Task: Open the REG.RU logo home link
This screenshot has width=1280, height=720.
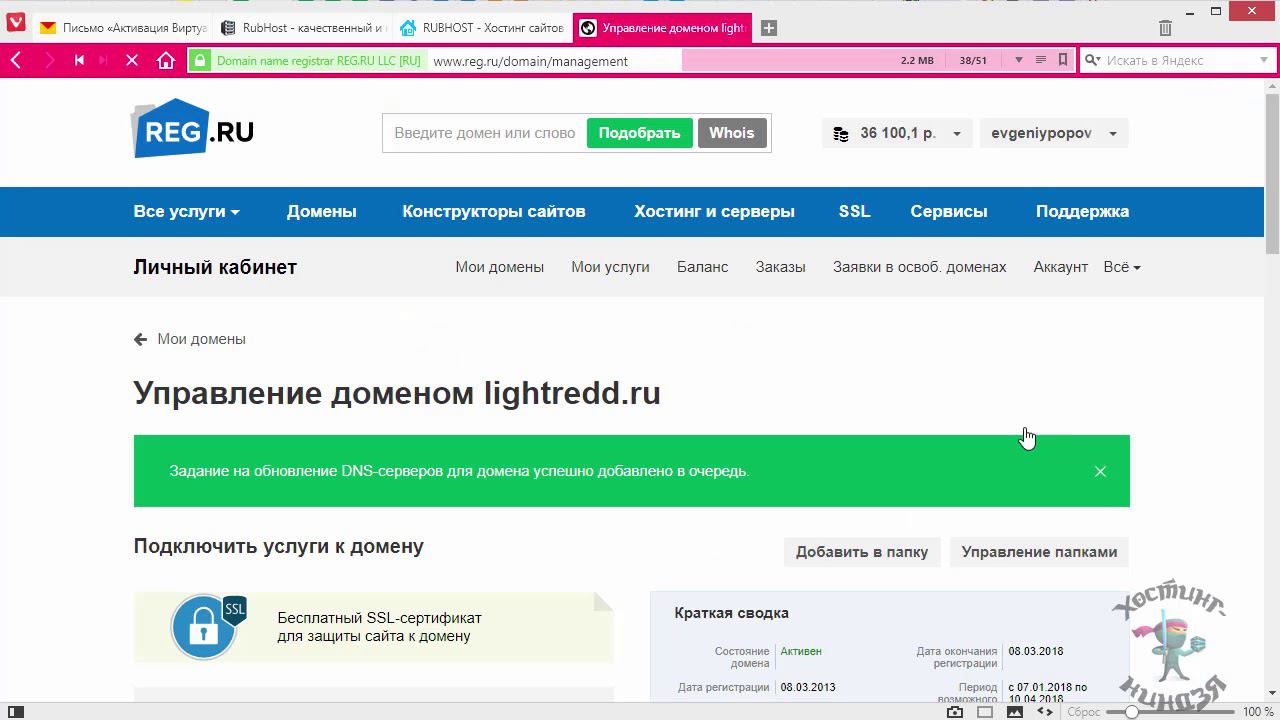Action: 193,128
